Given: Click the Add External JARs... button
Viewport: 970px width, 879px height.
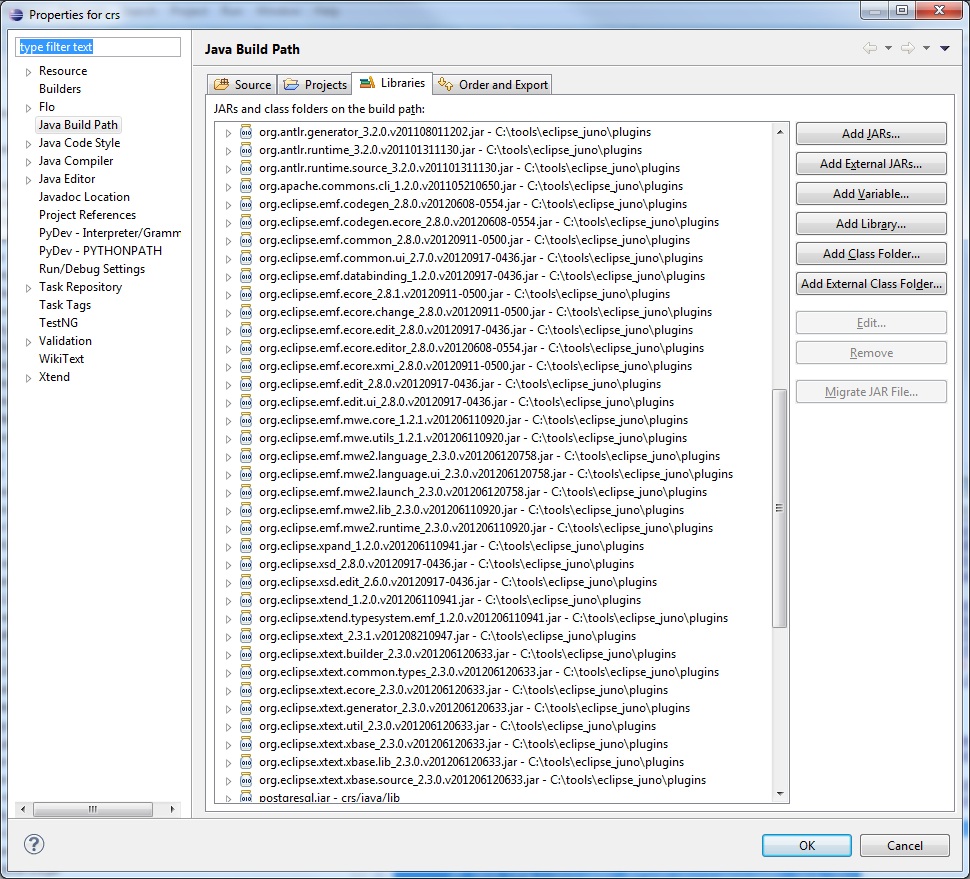Looking at the screenshot, I should 871,164.
